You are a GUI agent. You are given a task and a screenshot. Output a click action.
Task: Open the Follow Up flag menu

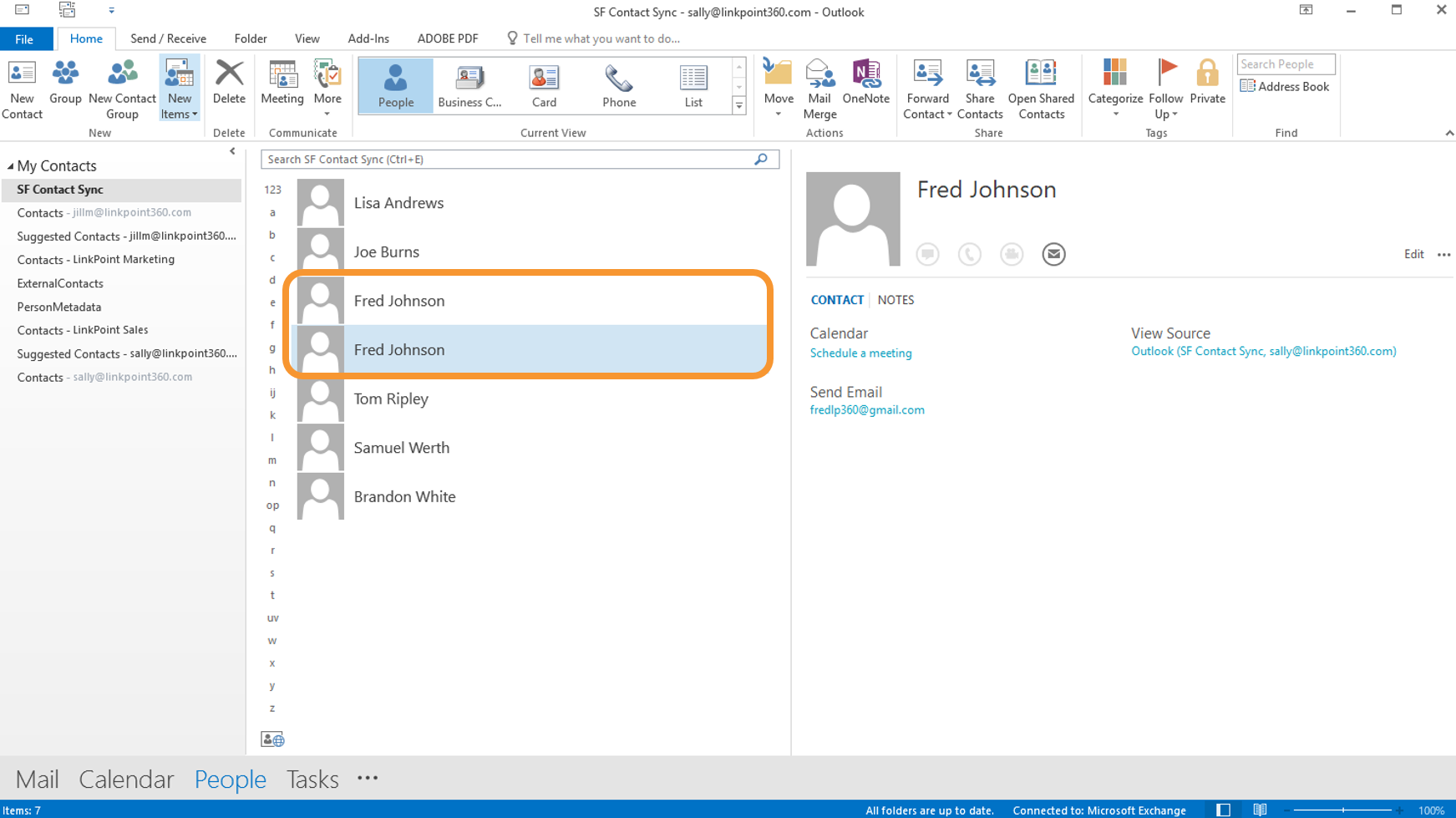pos(1166,89)
